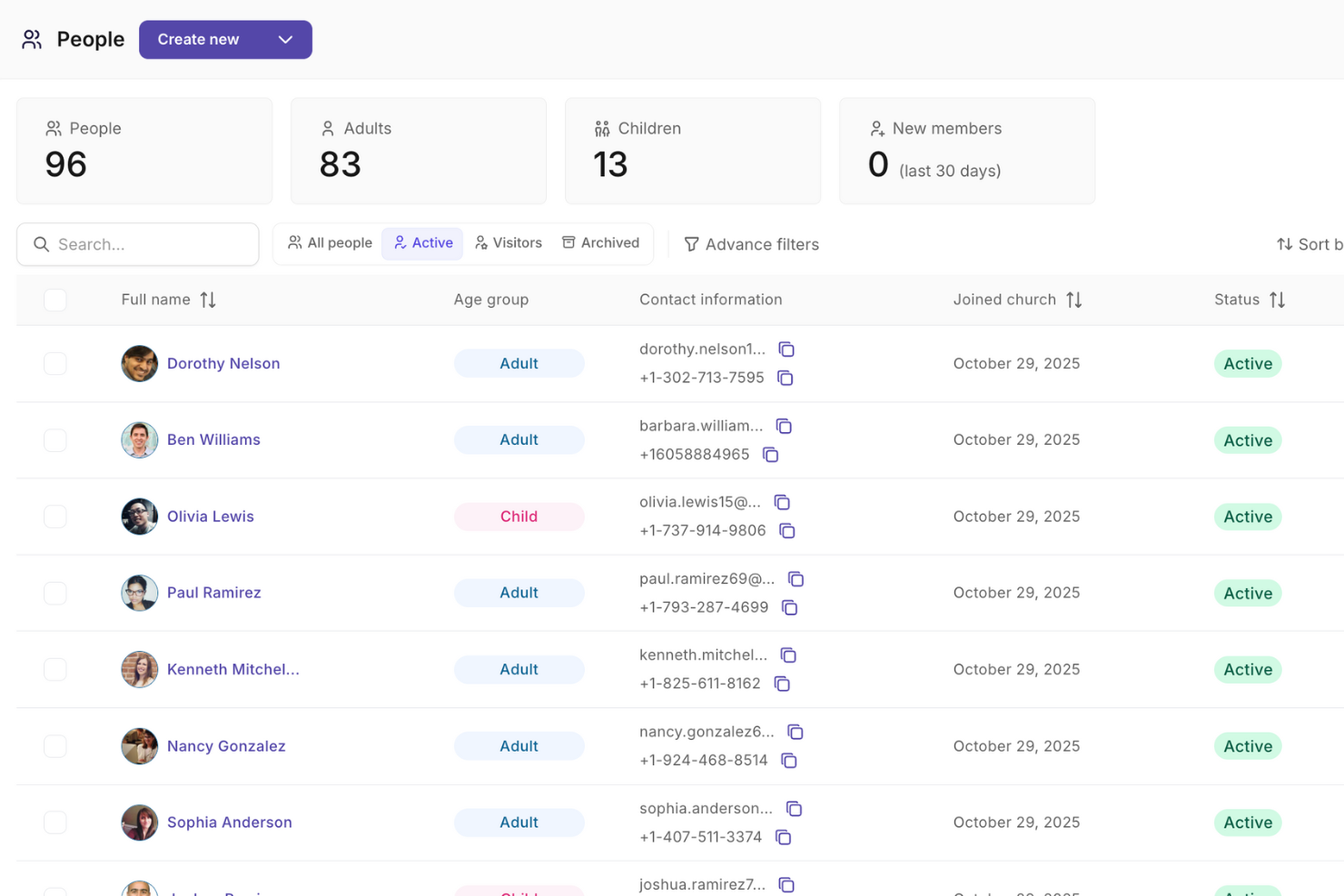Switch to the Visitors tab

pyautogui.click(x=509, y=242)
